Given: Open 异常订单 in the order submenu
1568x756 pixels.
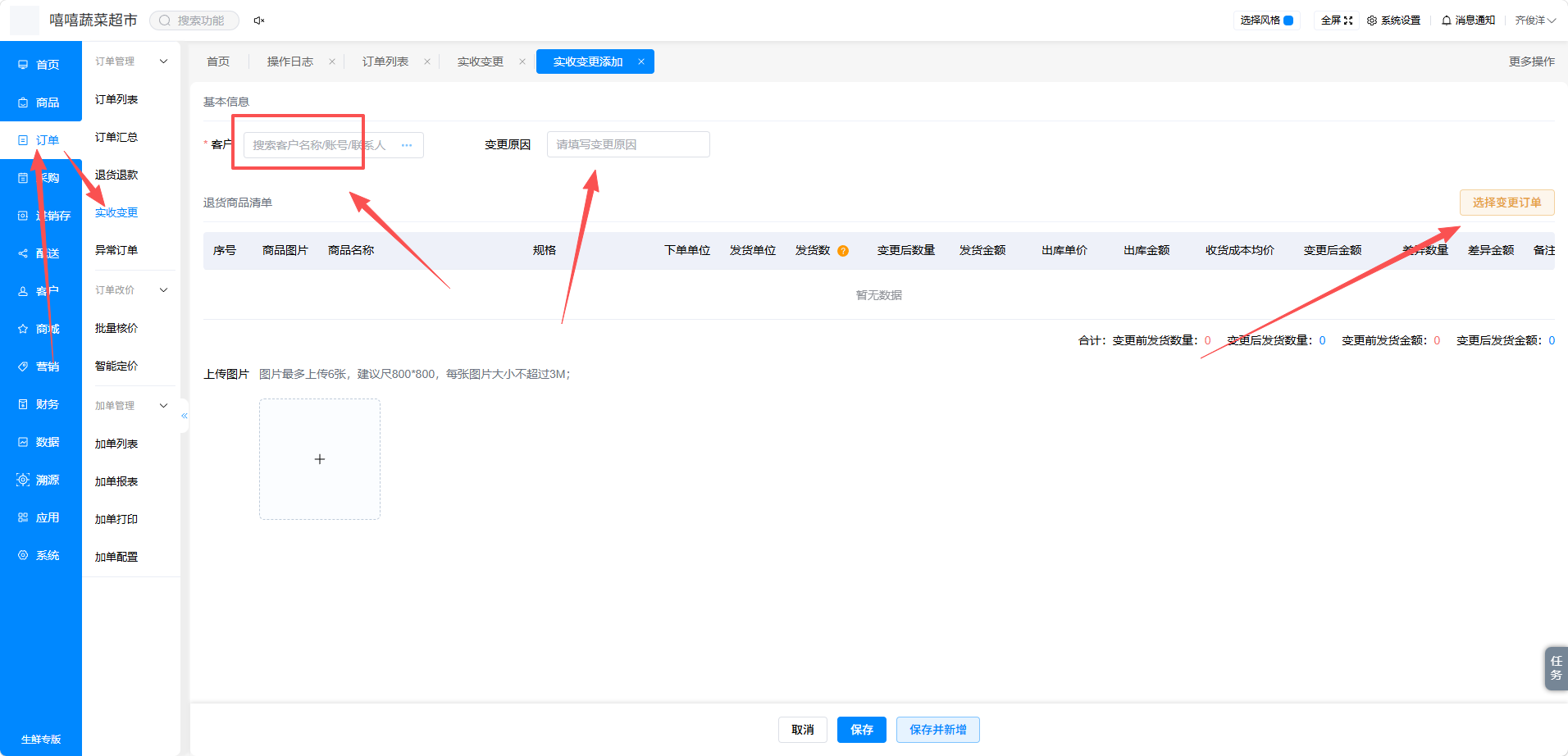Looking at the screenshot, I should tap(116, 250).
